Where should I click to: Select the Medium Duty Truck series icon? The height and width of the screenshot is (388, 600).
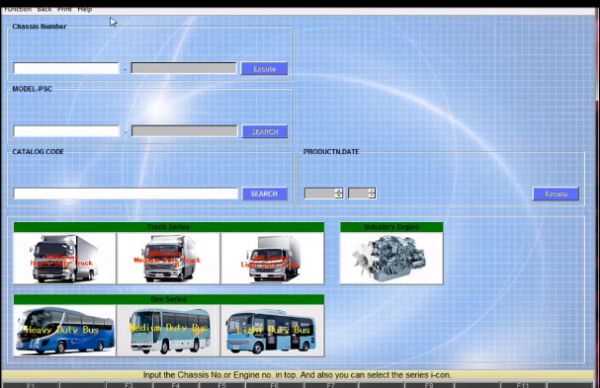[168, 258]
